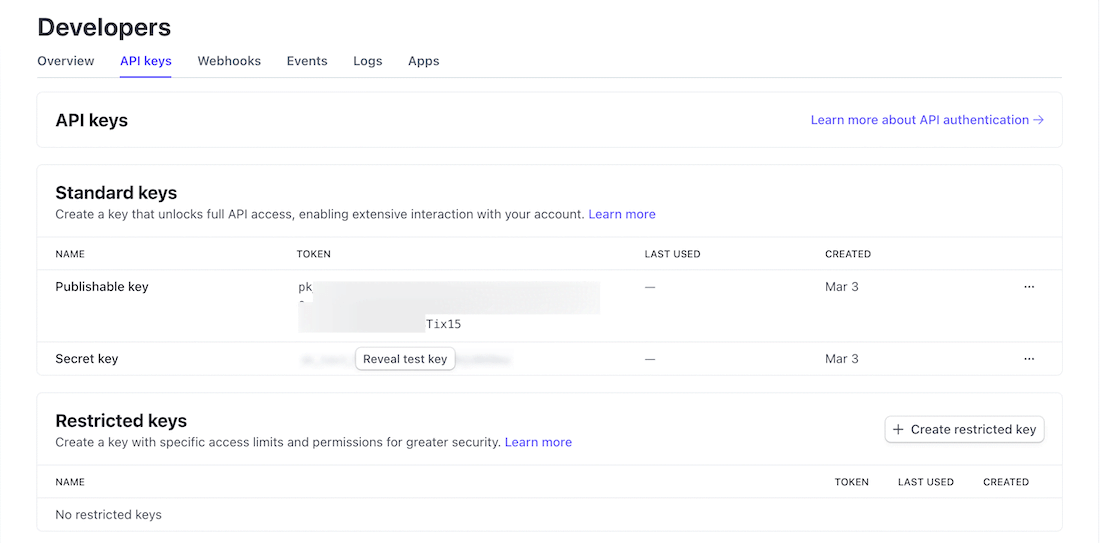Screen dimensions: 1100x543
Task: Go to the Events tab
Action: 307,61
